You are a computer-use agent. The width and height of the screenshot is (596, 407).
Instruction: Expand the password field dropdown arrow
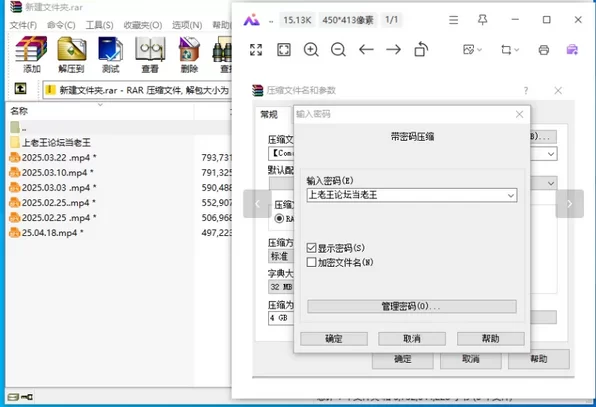point(511,195)
